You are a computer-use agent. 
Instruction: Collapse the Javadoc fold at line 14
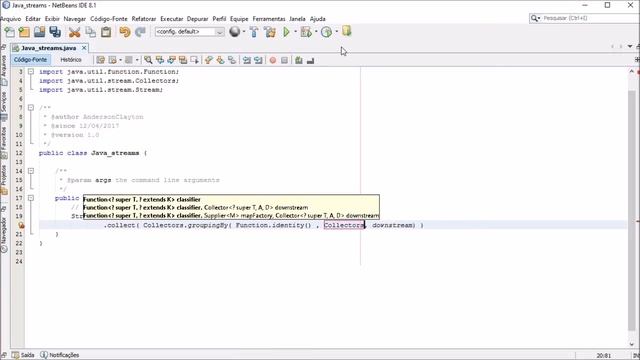click(31, 171)
